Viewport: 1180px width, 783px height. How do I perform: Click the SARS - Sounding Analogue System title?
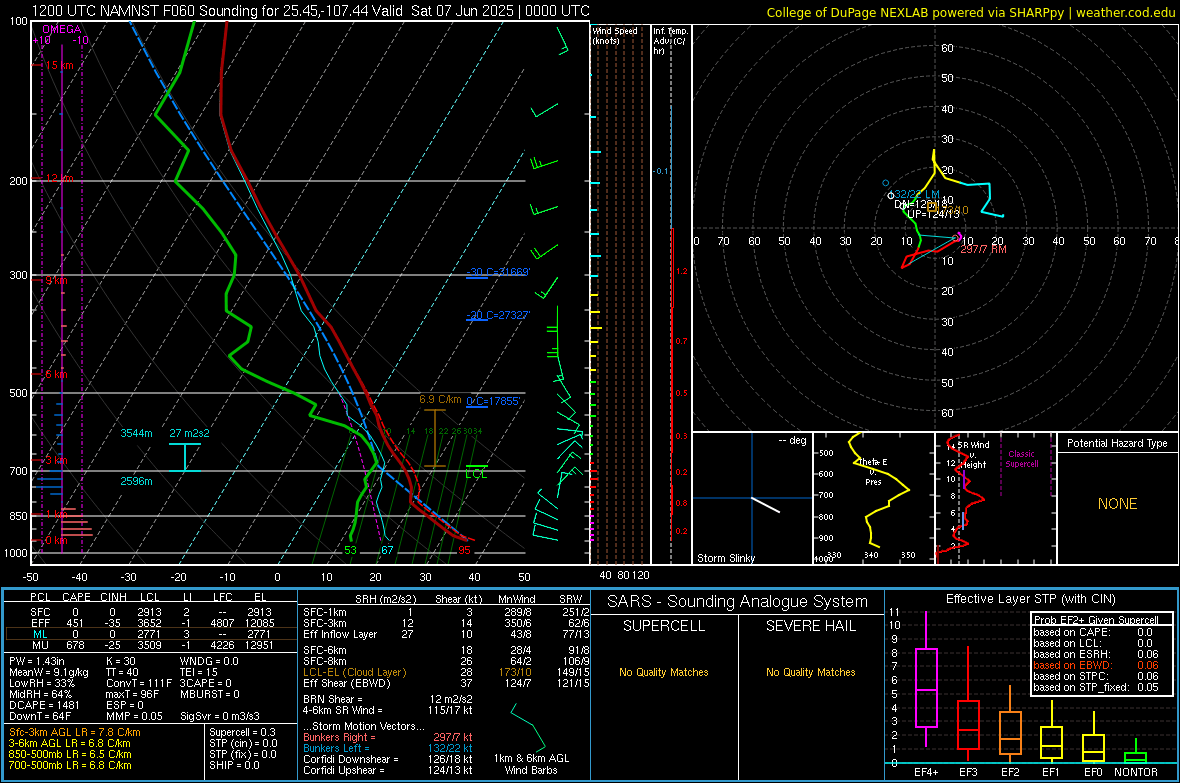738,602
